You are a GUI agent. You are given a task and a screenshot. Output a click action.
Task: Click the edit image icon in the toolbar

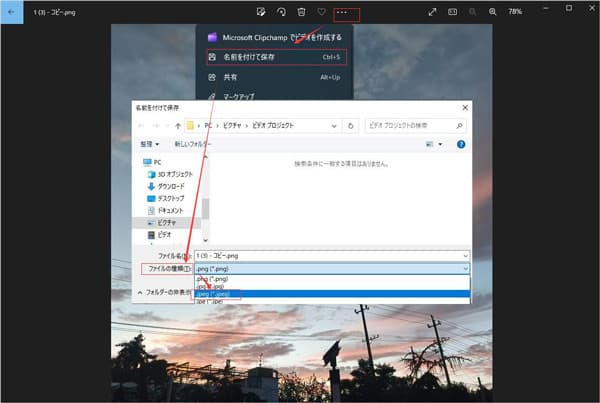[x=260, y=11]
